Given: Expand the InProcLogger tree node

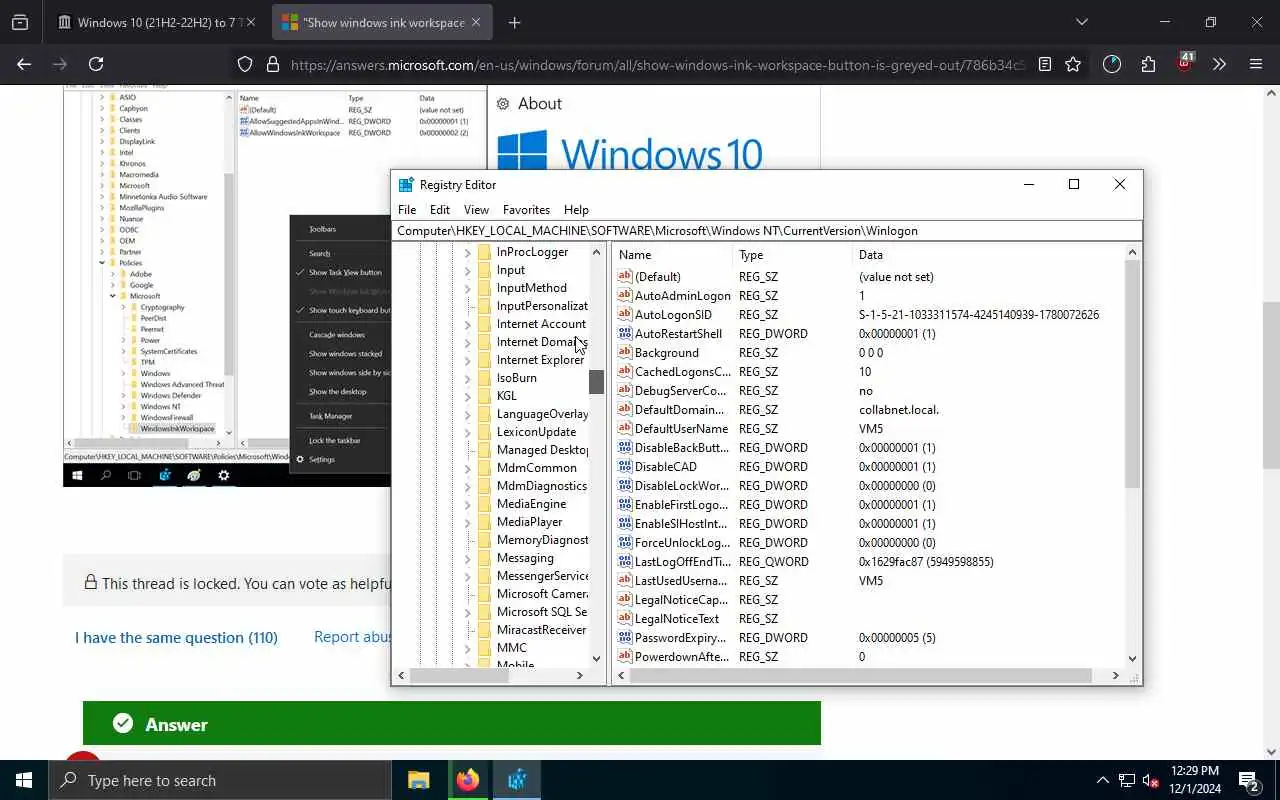Looking at the screenshot, I should click(467, 253).
